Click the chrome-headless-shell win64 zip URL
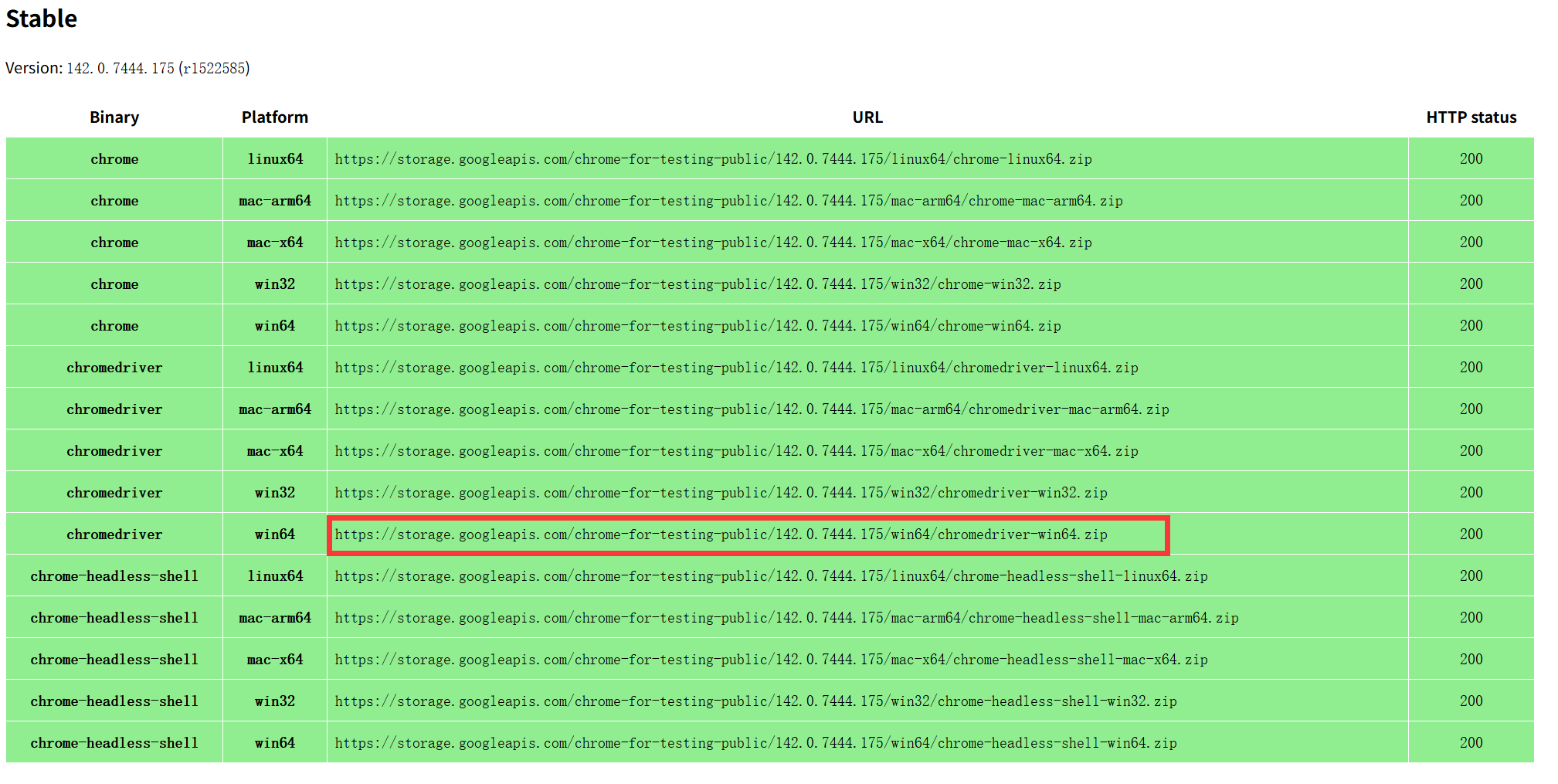 tap(755, 743)
